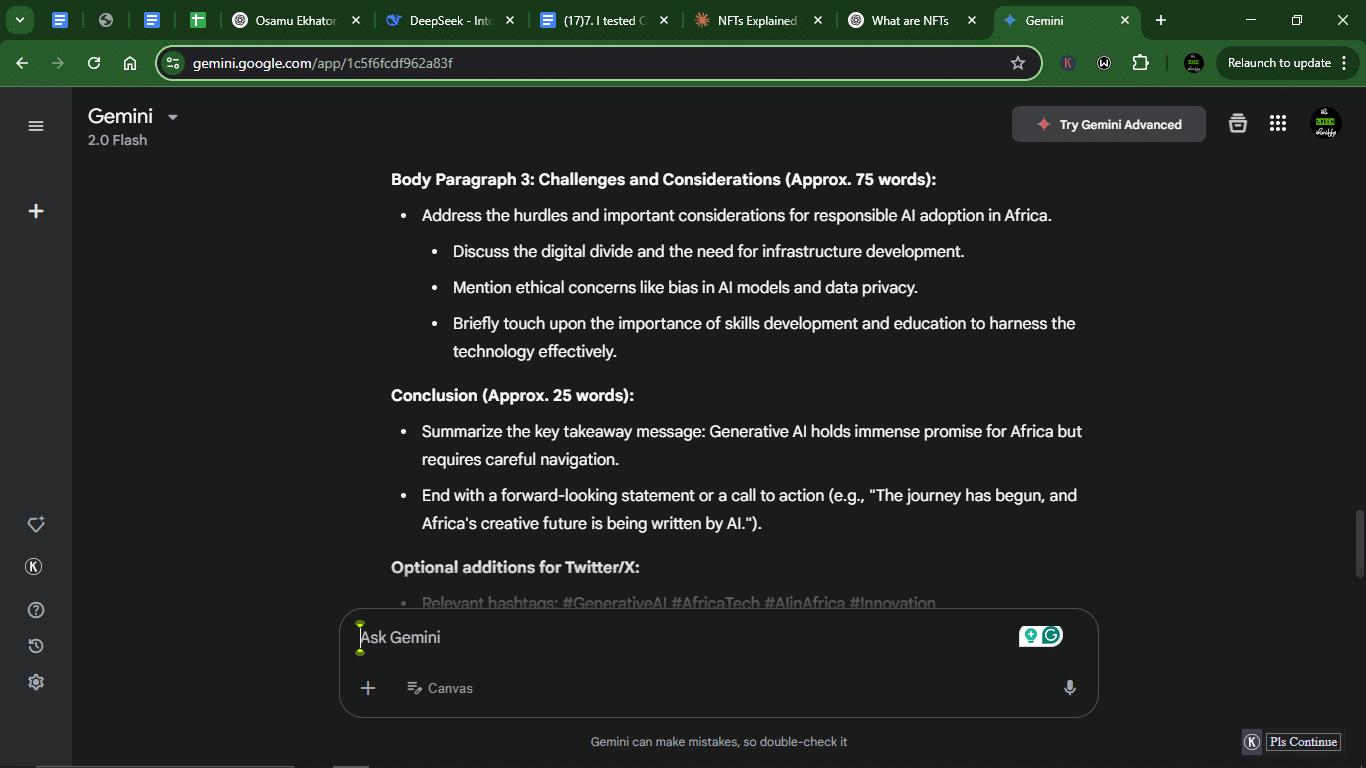The image size is (1366, 768).
Task: Switch to the DeepSeek tab
Action: (x=451, y=20)
